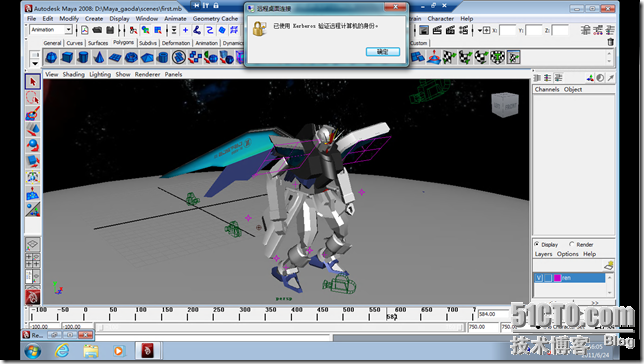This screenshot has width=644, height=364.
Task: Select by hierarchy mode icon
Action: point(133,30)
